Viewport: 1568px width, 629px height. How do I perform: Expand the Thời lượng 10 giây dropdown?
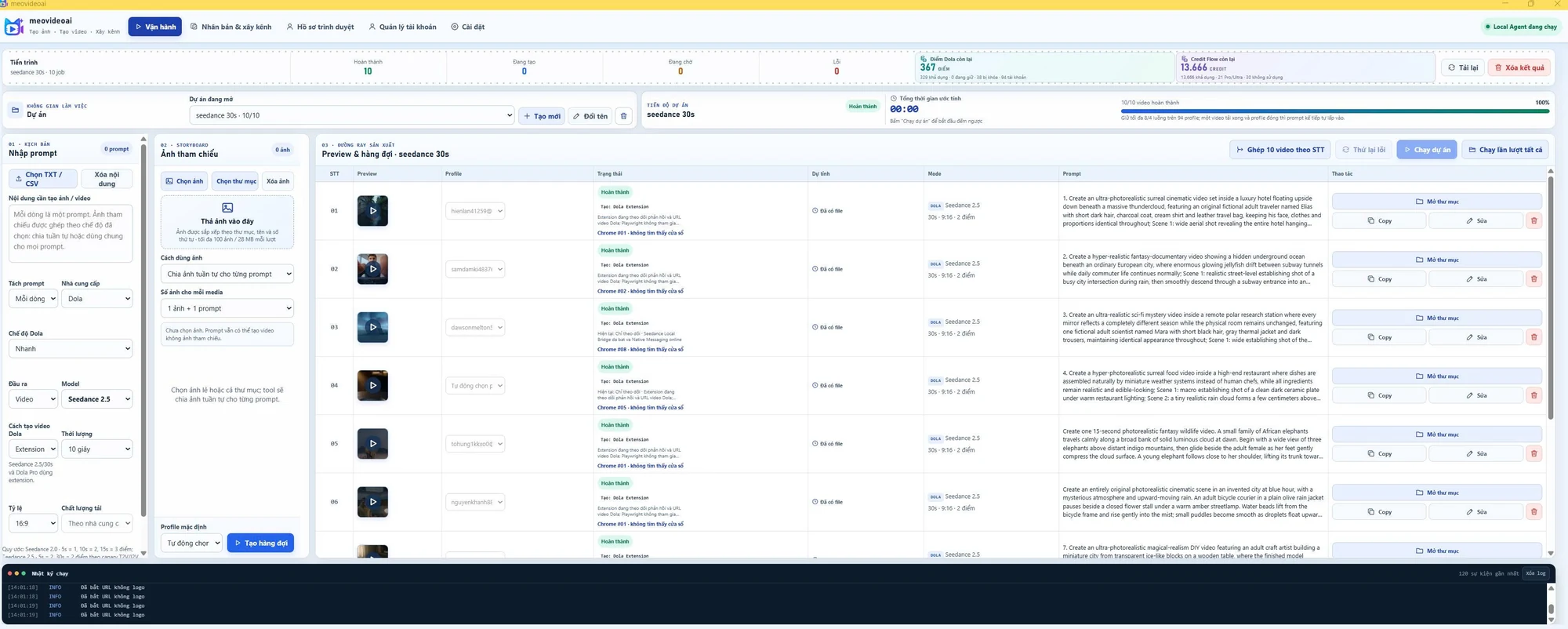click(x=97, y=449)
